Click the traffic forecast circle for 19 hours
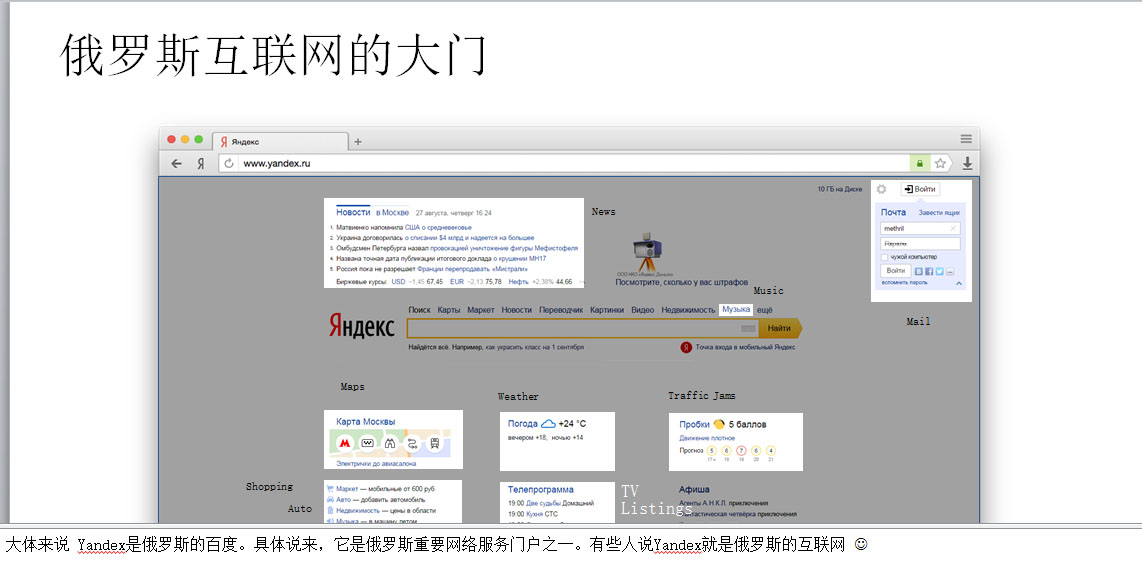Screen dimensions: 1142x571 741,451
